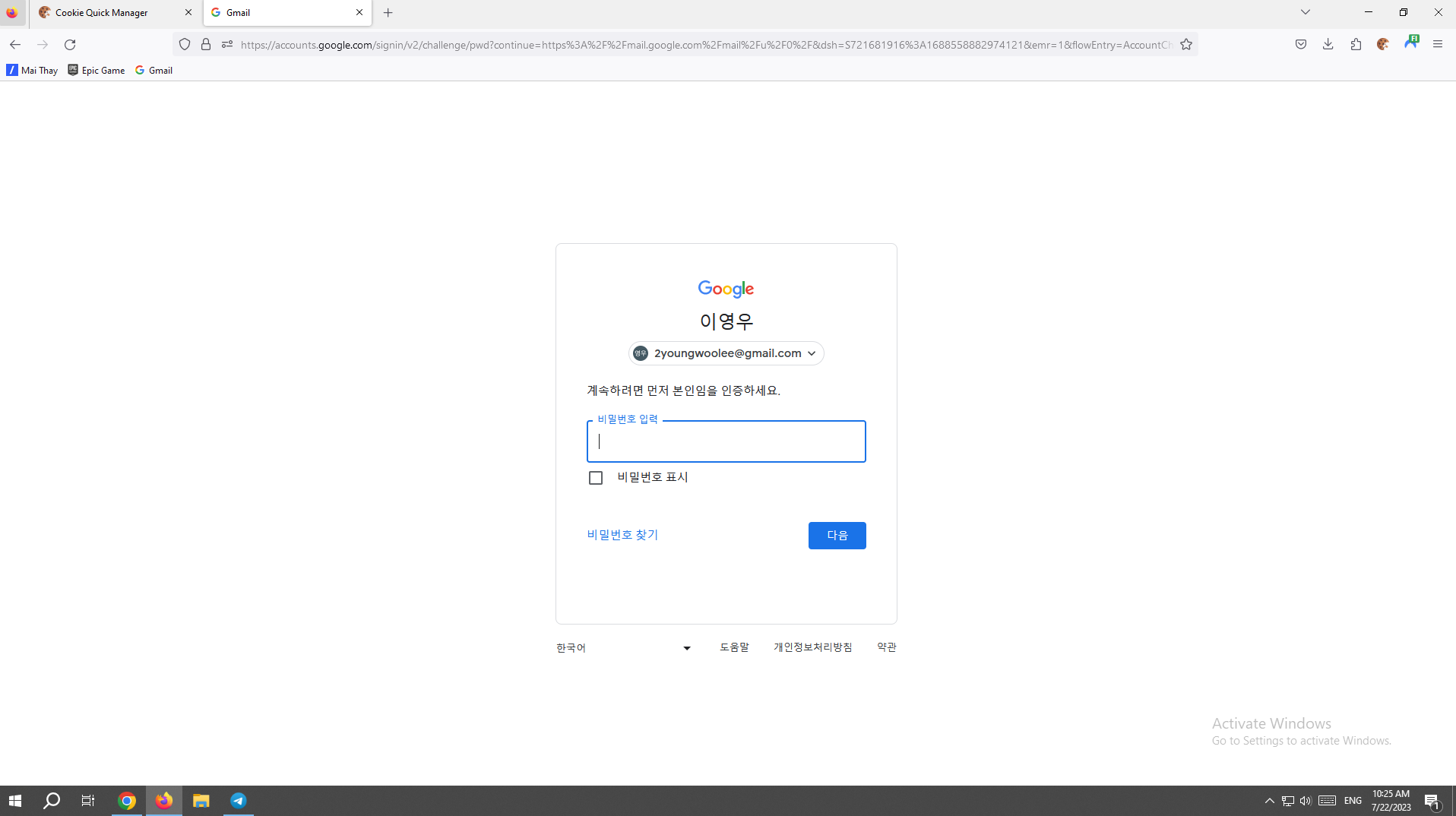The image size is (1456, 816).
Task: Click the Firefox View pinned icon
Action: click(12, 13)
